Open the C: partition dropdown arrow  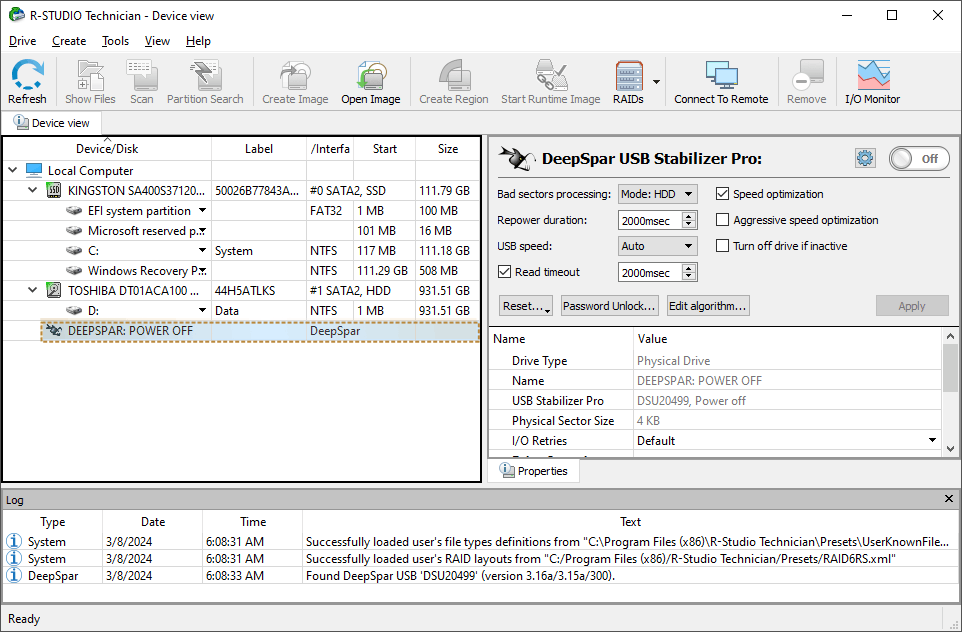(202, 250)
